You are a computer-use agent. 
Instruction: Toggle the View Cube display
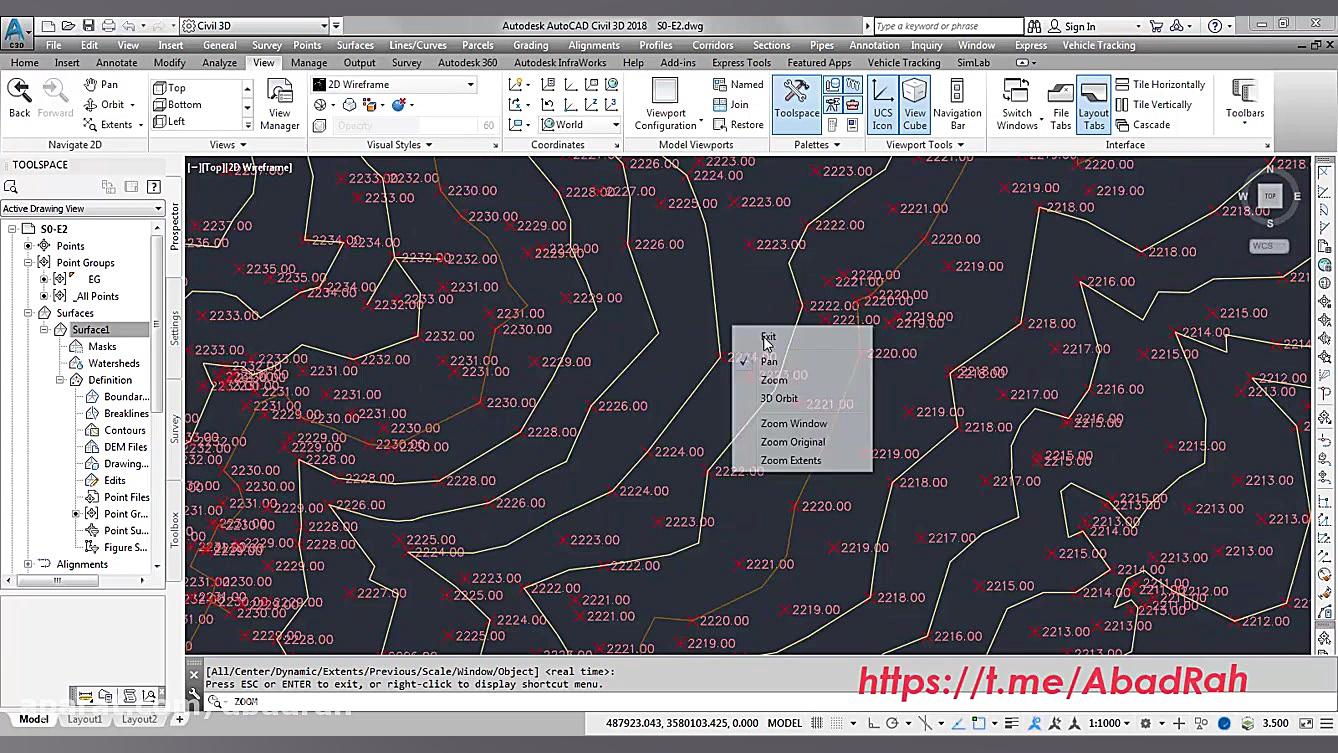coord(915,104)
